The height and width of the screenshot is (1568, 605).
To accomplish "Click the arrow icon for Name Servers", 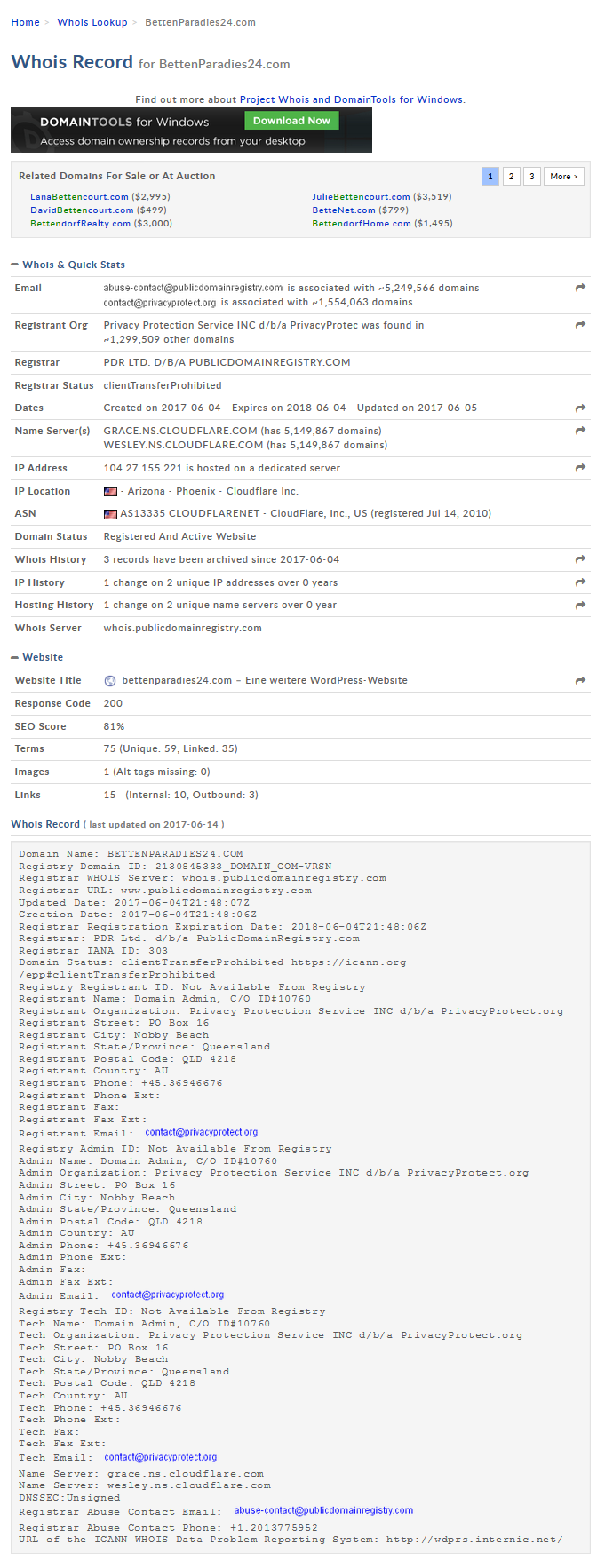I will tap(580, 431).
